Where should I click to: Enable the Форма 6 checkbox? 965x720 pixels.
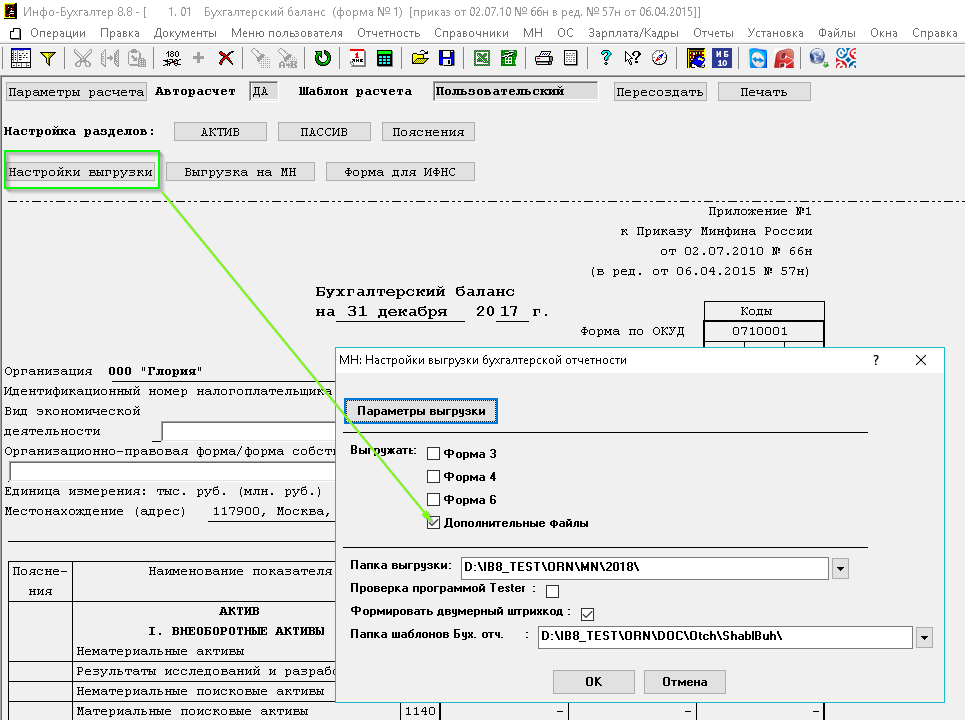[x=433, y=499]
